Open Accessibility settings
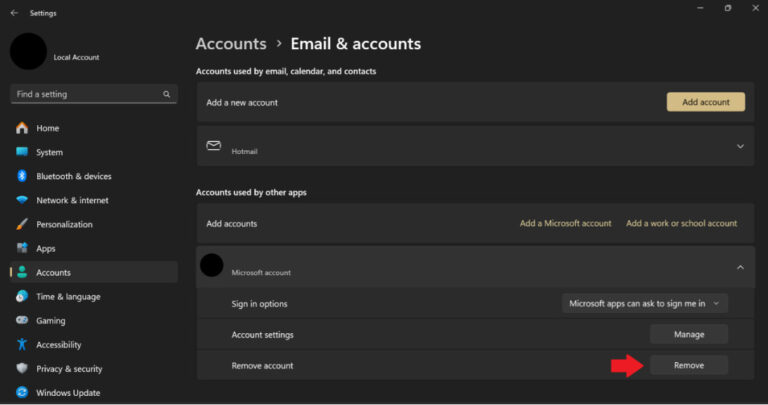The height and width of the screenshot is (405, 768). 94,344
